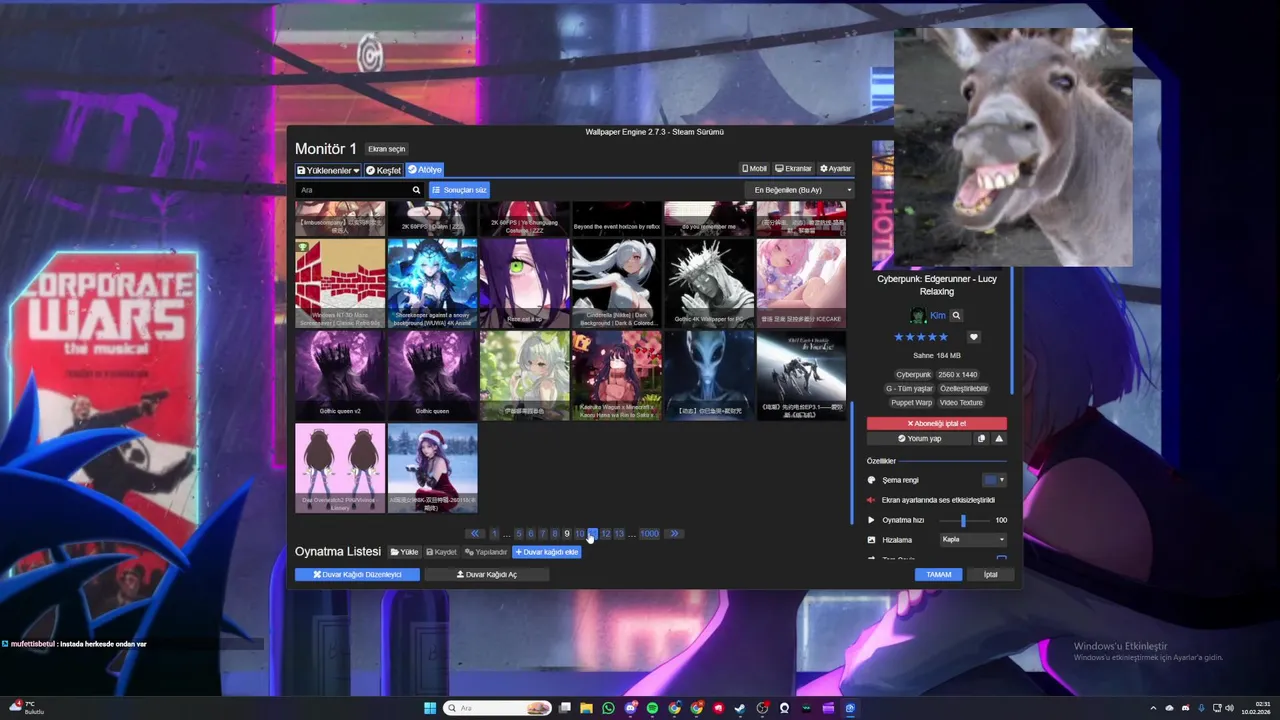Switch to the Atölye tab
The width and height of the screenshot is (1280, 720).
pyautogui.click(x=424, y=170)
